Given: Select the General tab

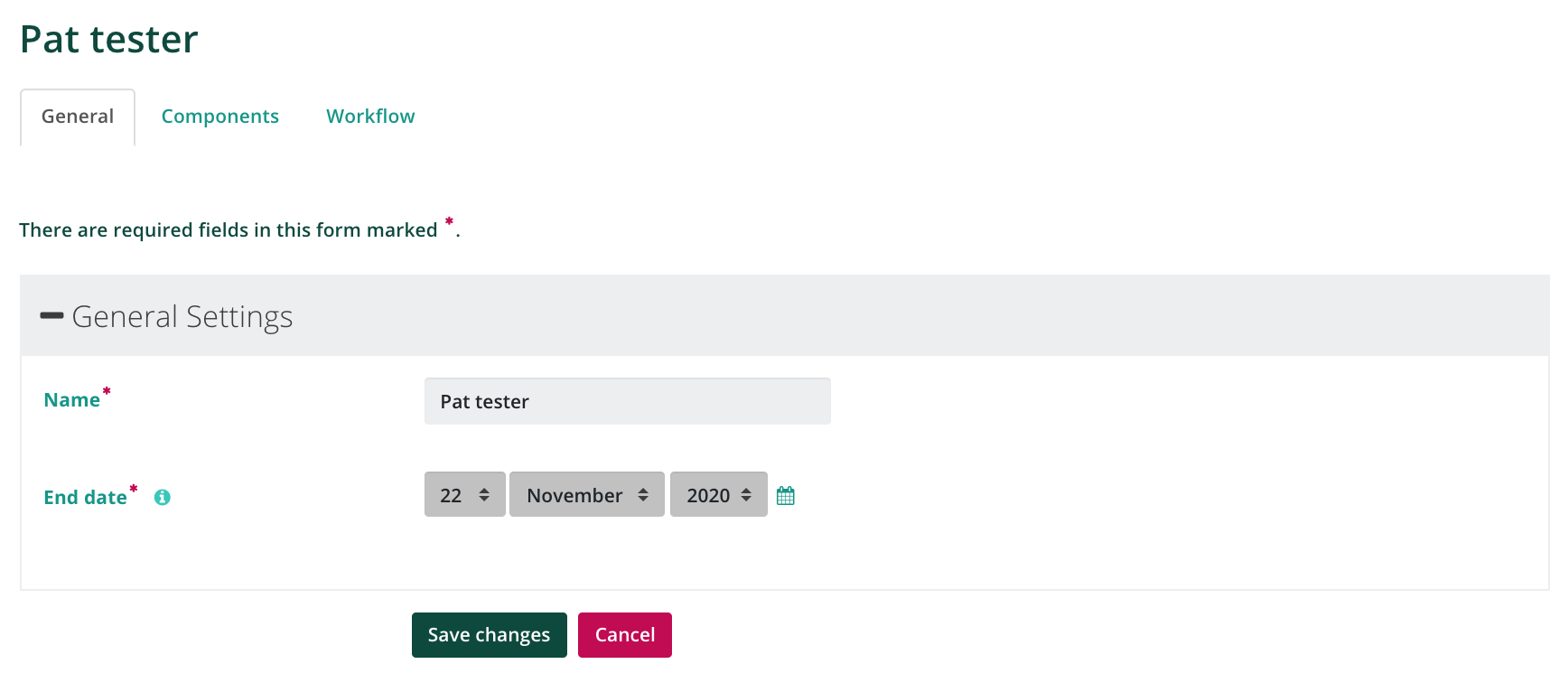Looking at the screenshot, I should coord(78,117).
